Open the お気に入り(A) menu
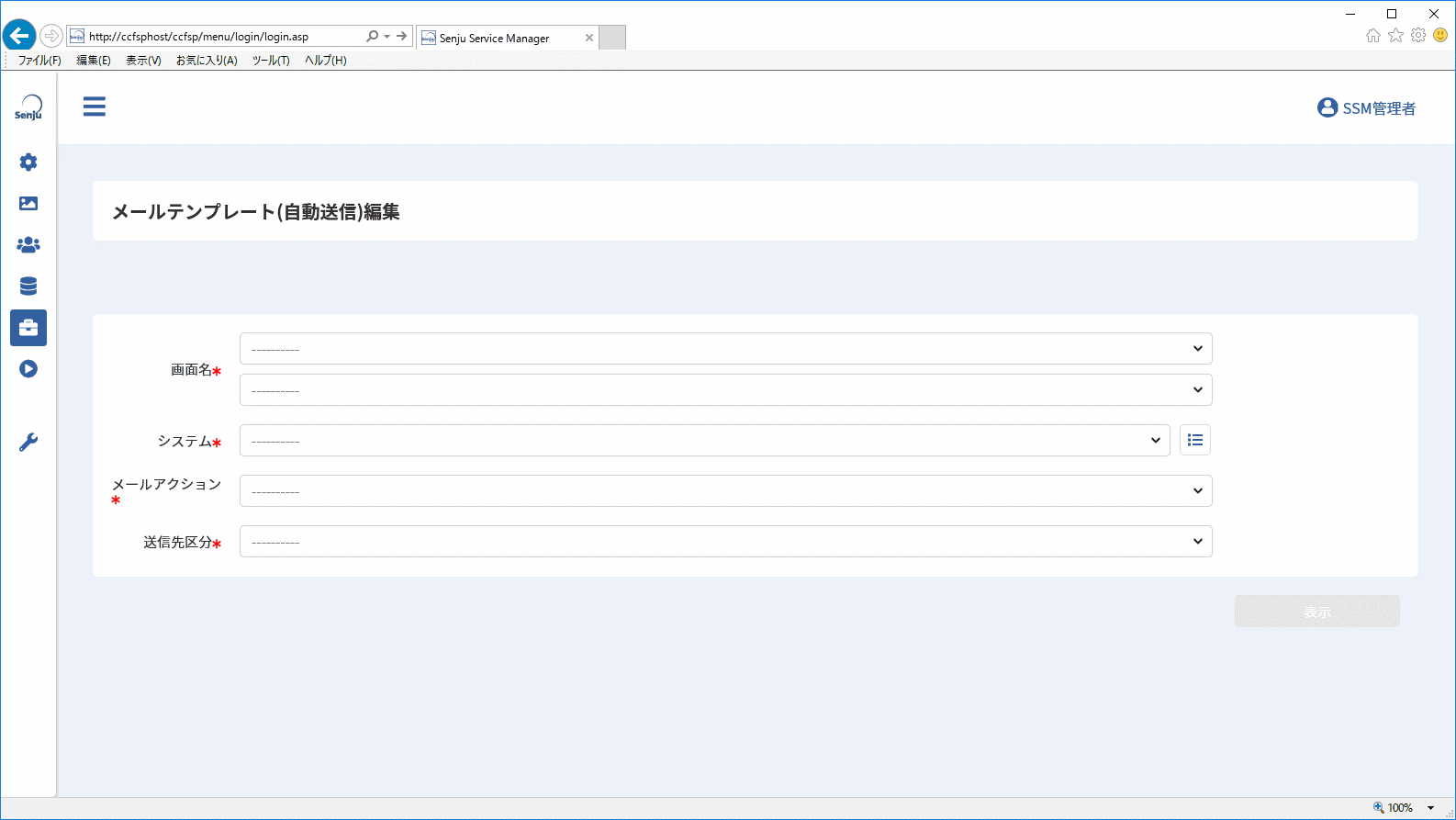Image resolution: width=1456 pixels, height=820 pixels. 207,61
